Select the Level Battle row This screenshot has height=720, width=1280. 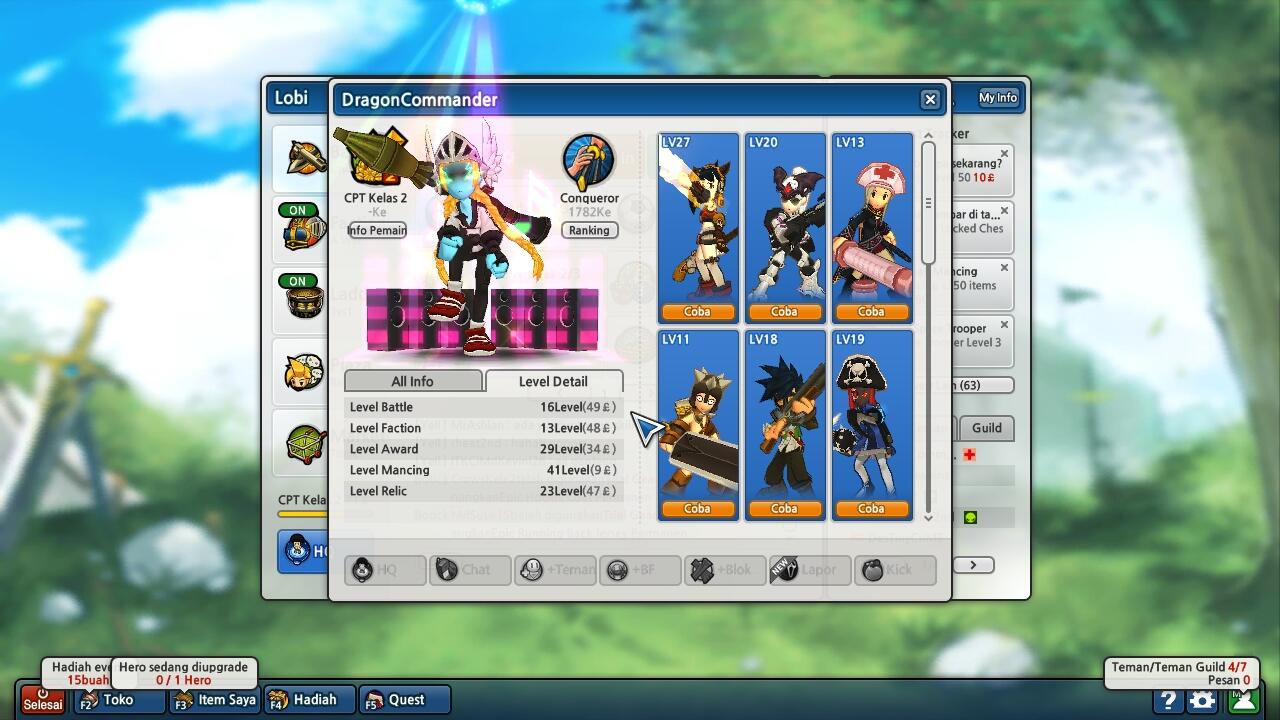tap(484, 407)
